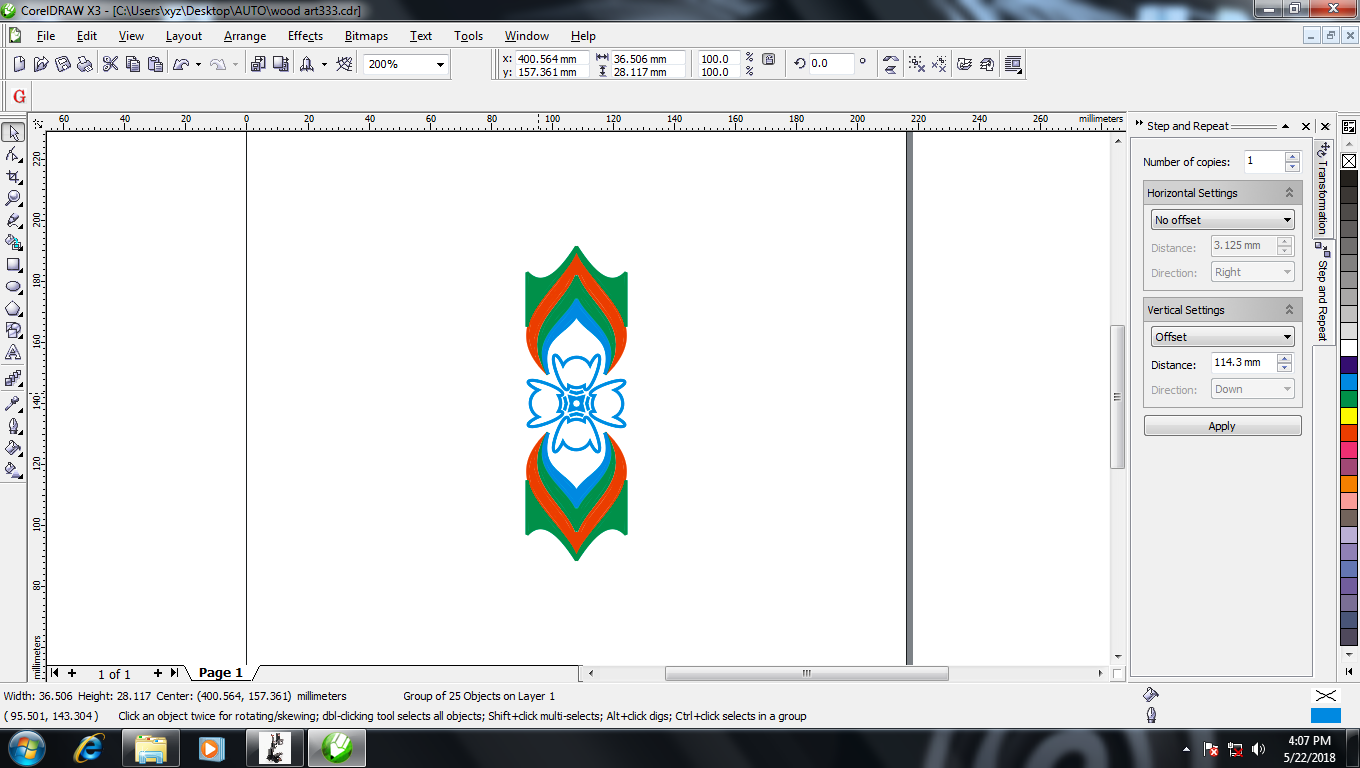Screen dimensions: 1360x768
Task: Switch to the Transformation docker tab
Action: coord(1323,187)
